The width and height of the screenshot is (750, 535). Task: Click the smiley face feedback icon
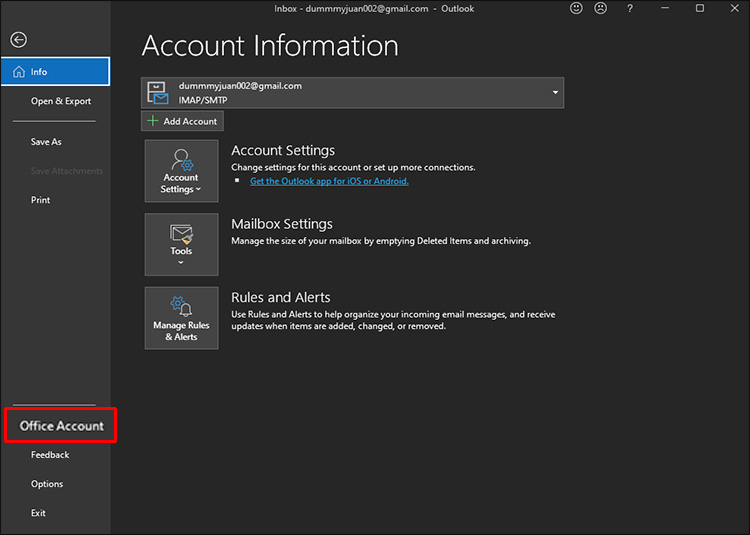pyautogui.click(x=576, y=9)
